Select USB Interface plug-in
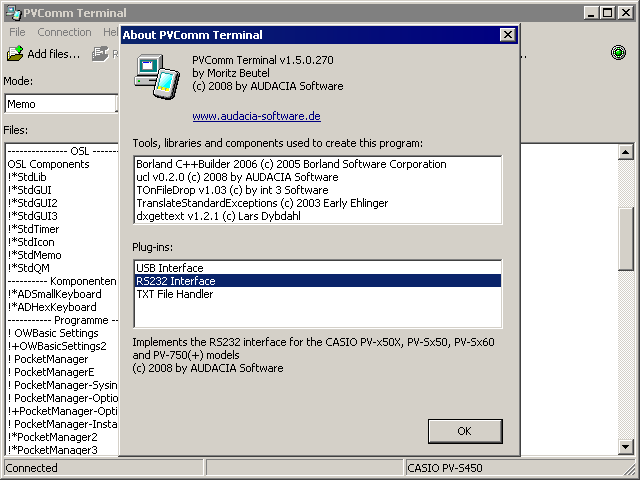Image resolution: width=640 pixels, height=480 pixels. tap(318, 268)
